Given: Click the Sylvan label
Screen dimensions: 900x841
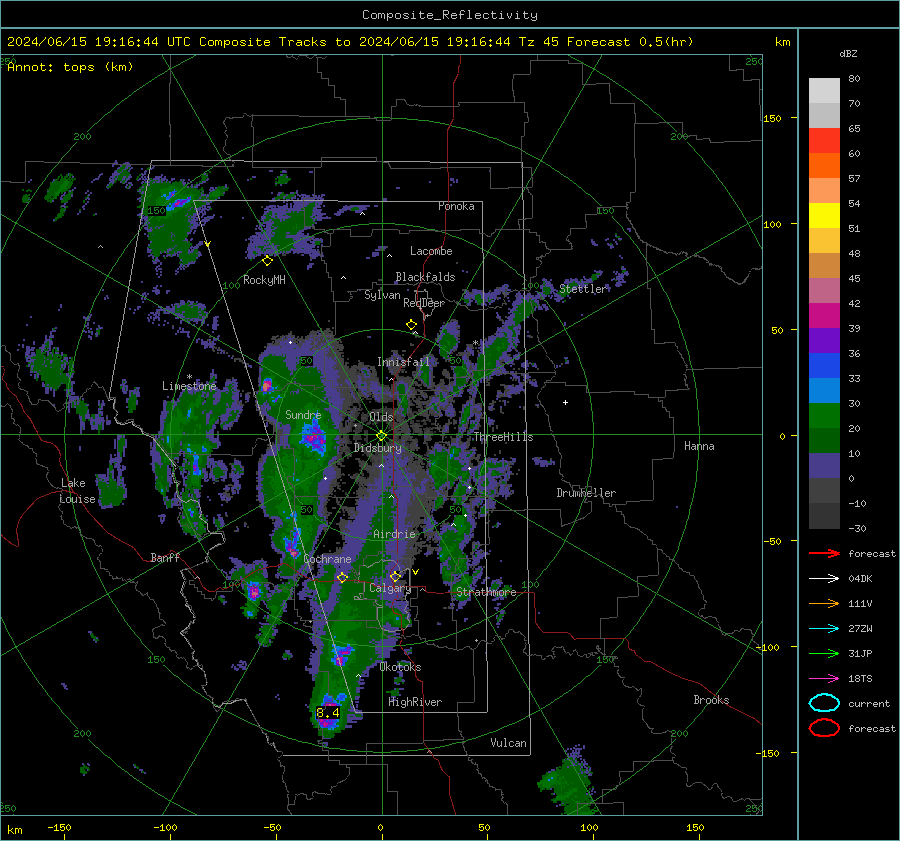Looking at the screenshot, I should (382, 295).
